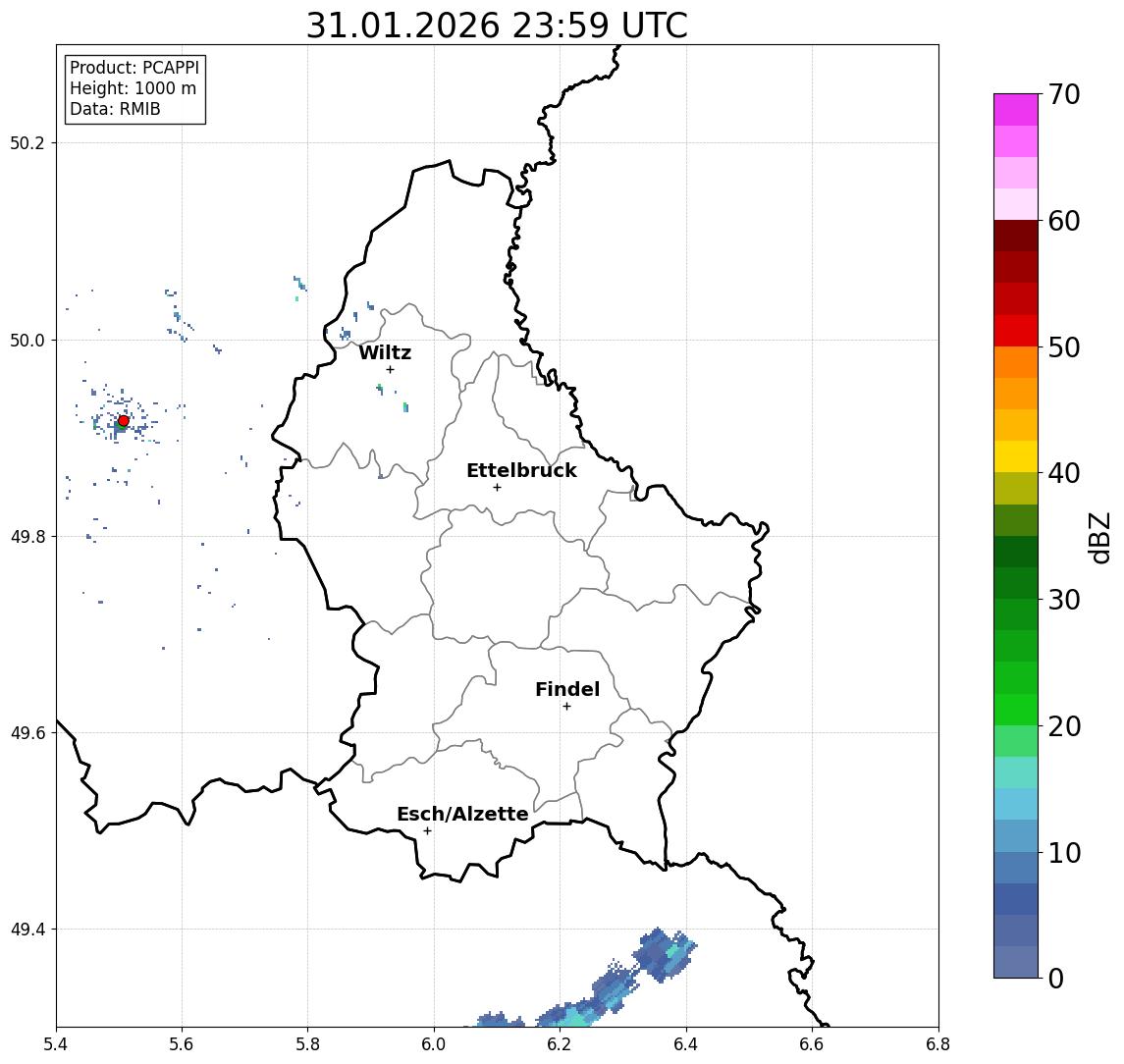The width and height of the screenshot is (1124, 1064).
Task: Click the magenta top colorbar segment
Action: point(1016,110)
